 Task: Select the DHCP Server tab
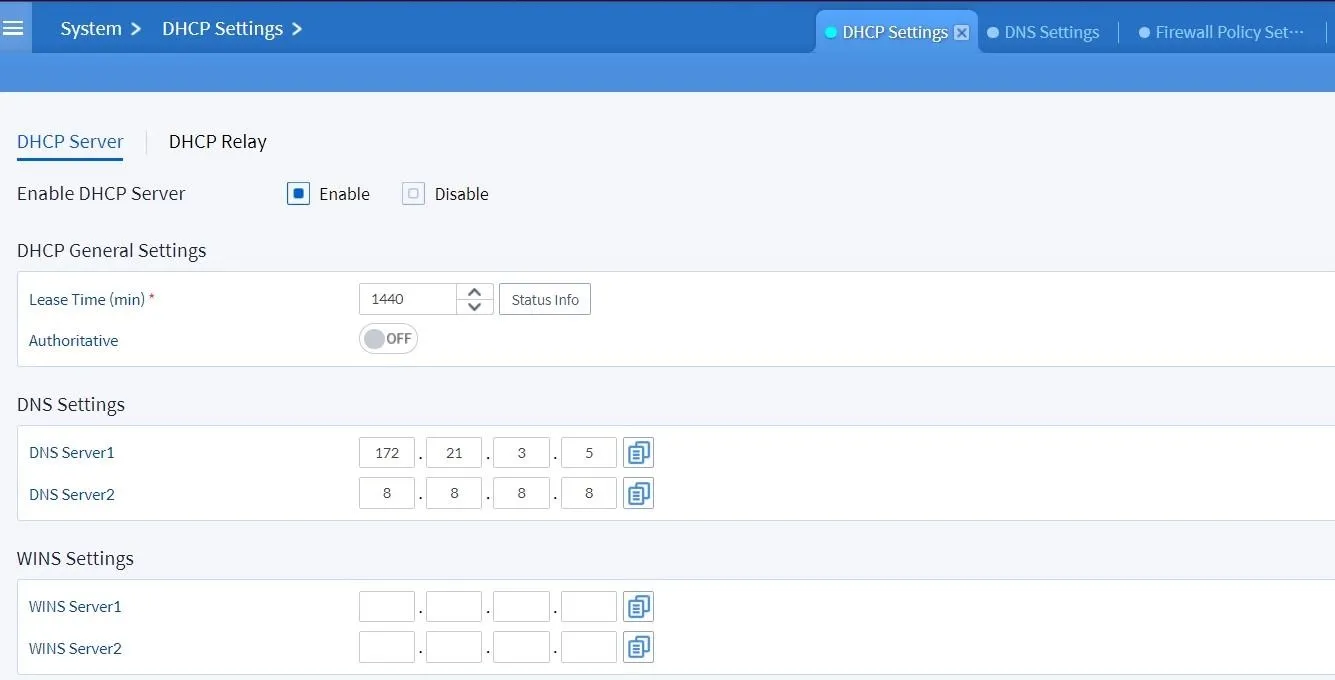(70, 141)
